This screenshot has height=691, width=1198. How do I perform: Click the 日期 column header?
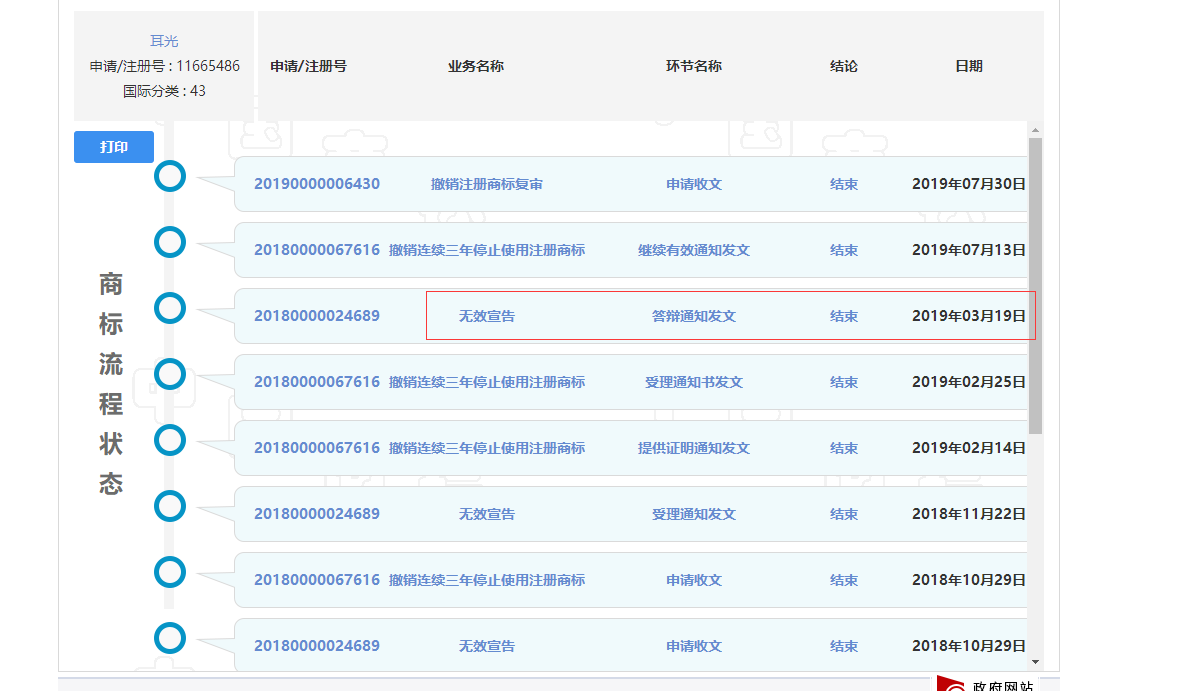click(968, 66)
